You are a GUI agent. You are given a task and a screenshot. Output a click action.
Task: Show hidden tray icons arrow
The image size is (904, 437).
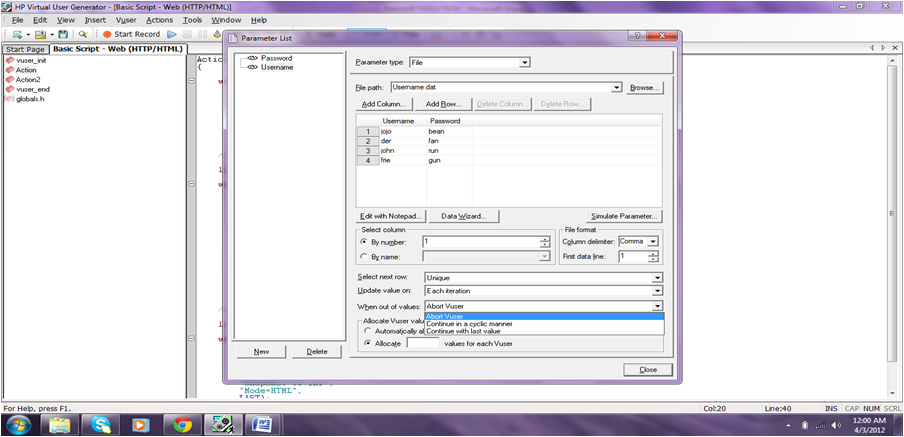789,425
